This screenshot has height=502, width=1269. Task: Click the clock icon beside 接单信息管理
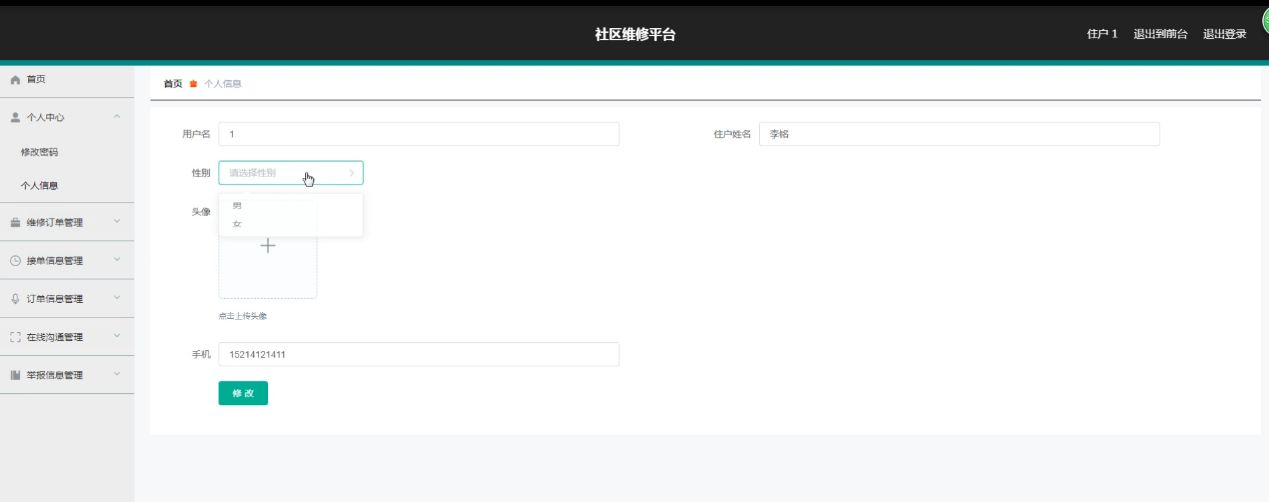(15, 260)
